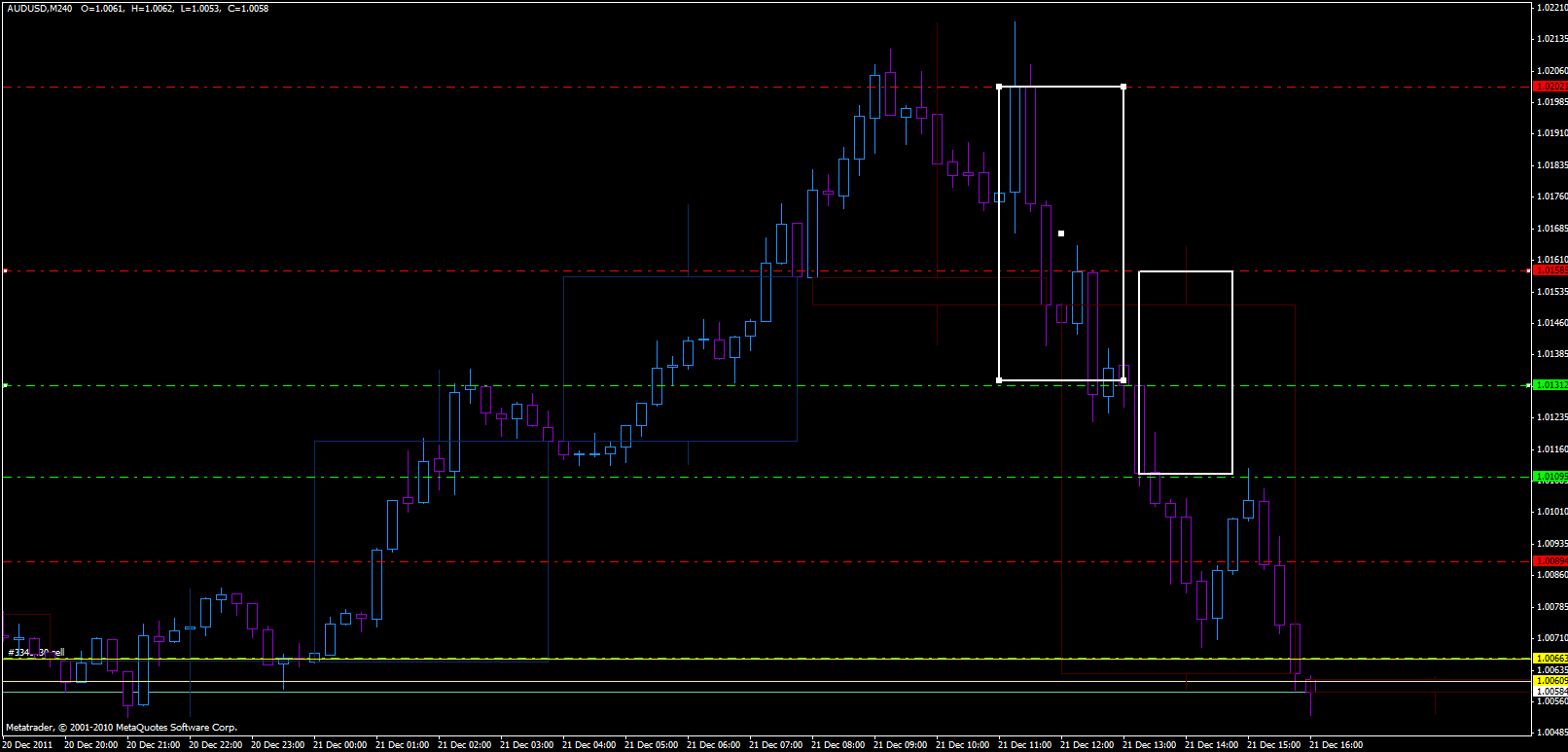Click the 21 Dec 04:00 time label
Viewport: 1568px width, 752px height.
588,745
